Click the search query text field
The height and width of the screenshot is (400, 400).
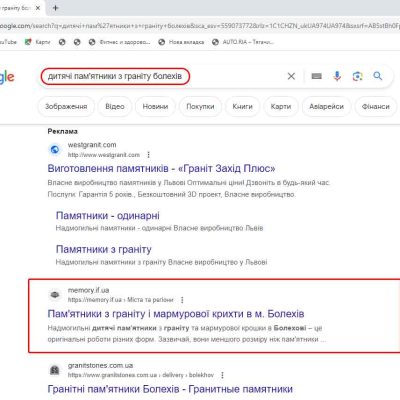[115, 76]
